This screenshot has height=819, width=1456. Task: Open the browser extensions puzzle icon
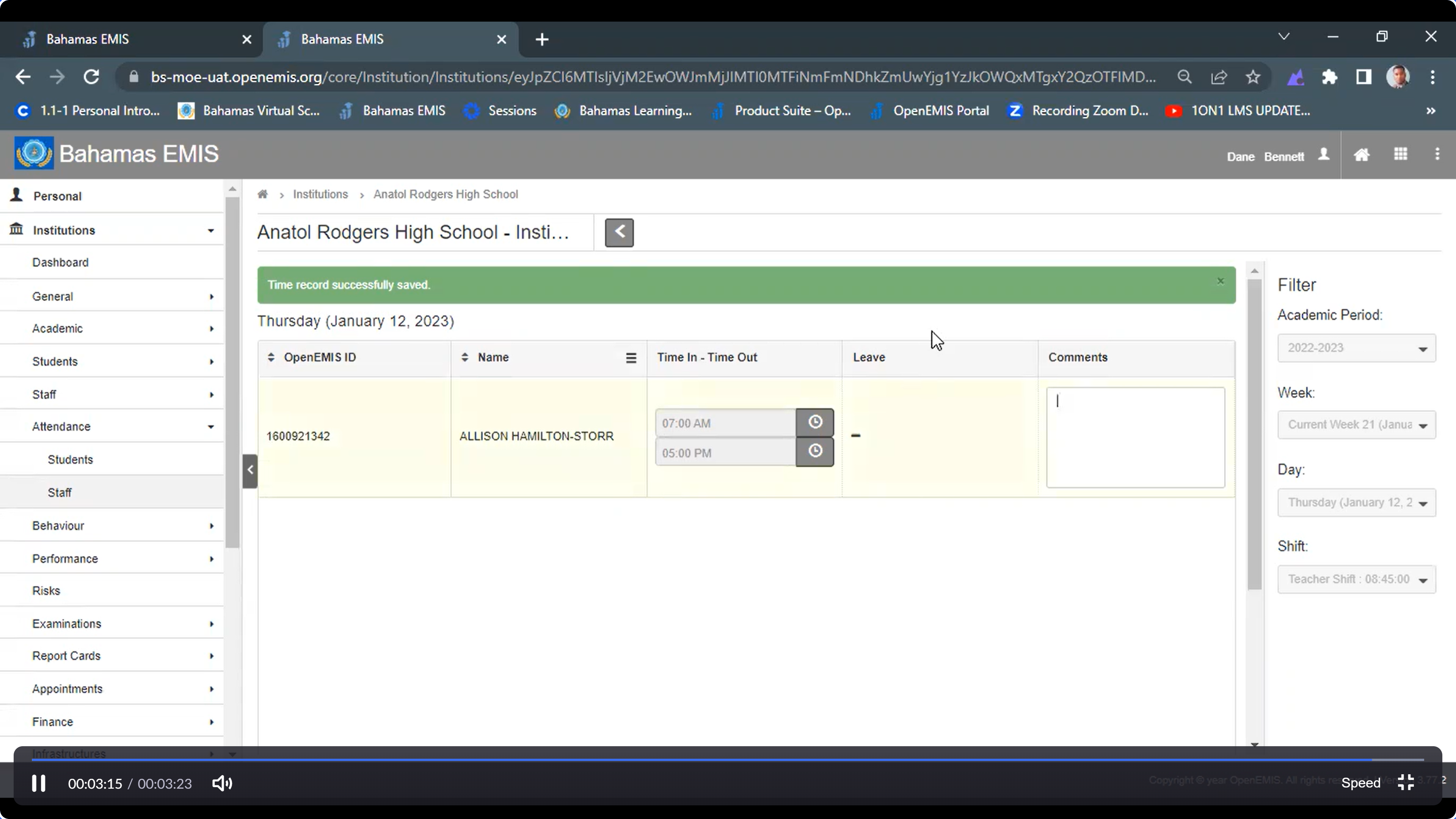[1329, 77]
